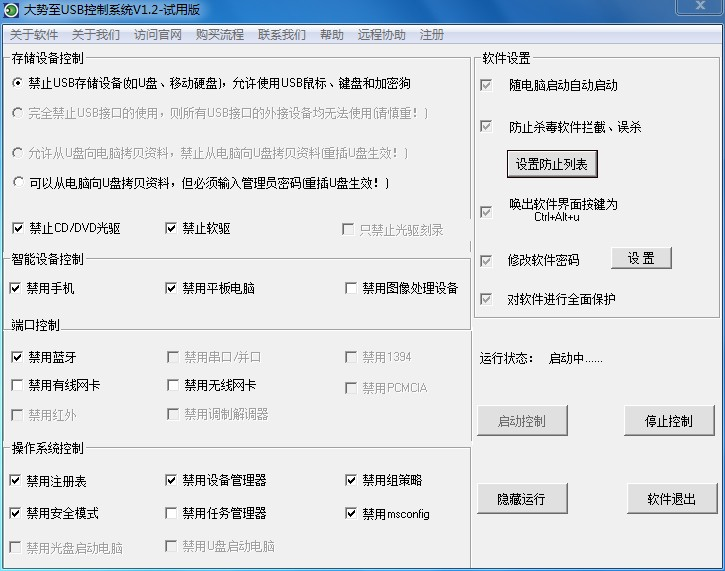
Task: Click the app icon in title bar
Action: [x=11, y=10]
